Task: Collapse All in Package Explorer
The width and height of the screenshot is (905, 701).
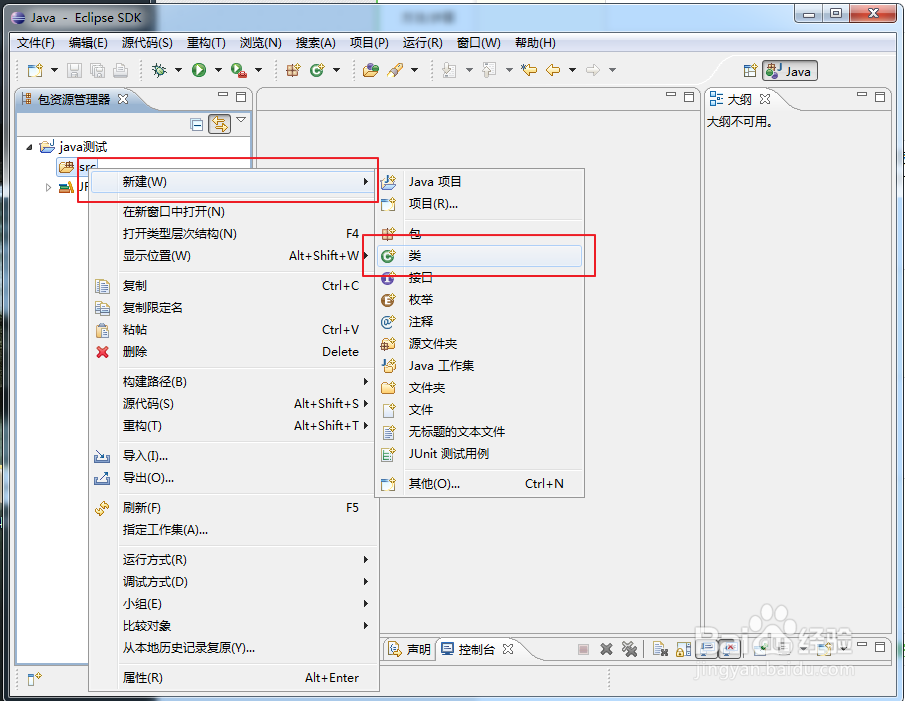Action: (x=197, y=124)
